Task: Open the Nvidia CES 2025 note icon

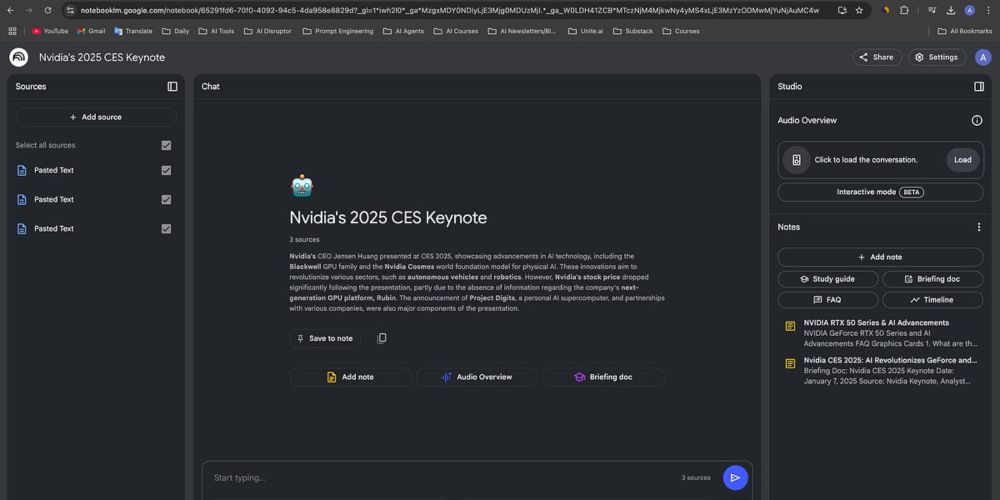Action: 790,364
